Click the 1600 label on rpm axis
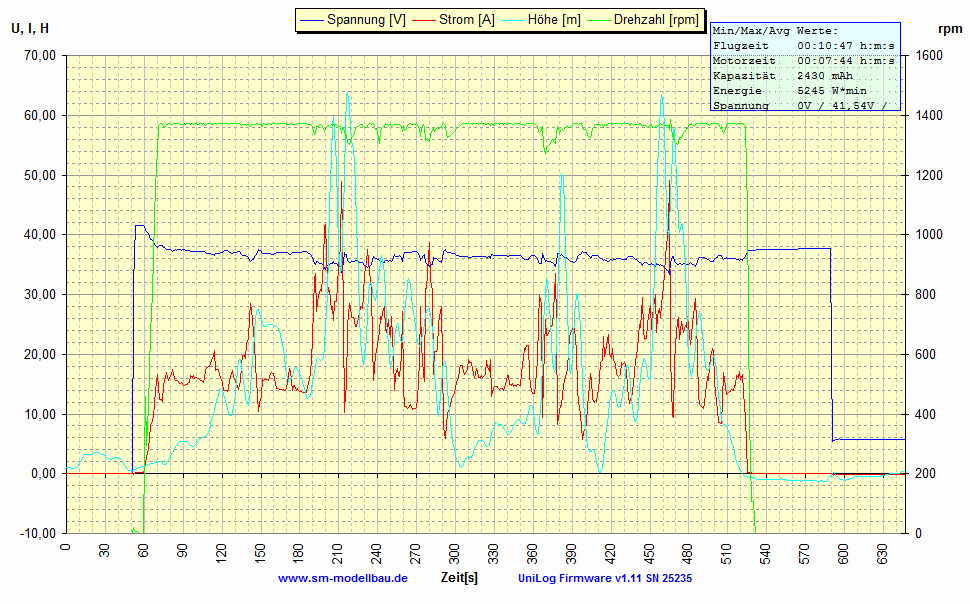This screenshot has width=970, height=604. [930, 56]
